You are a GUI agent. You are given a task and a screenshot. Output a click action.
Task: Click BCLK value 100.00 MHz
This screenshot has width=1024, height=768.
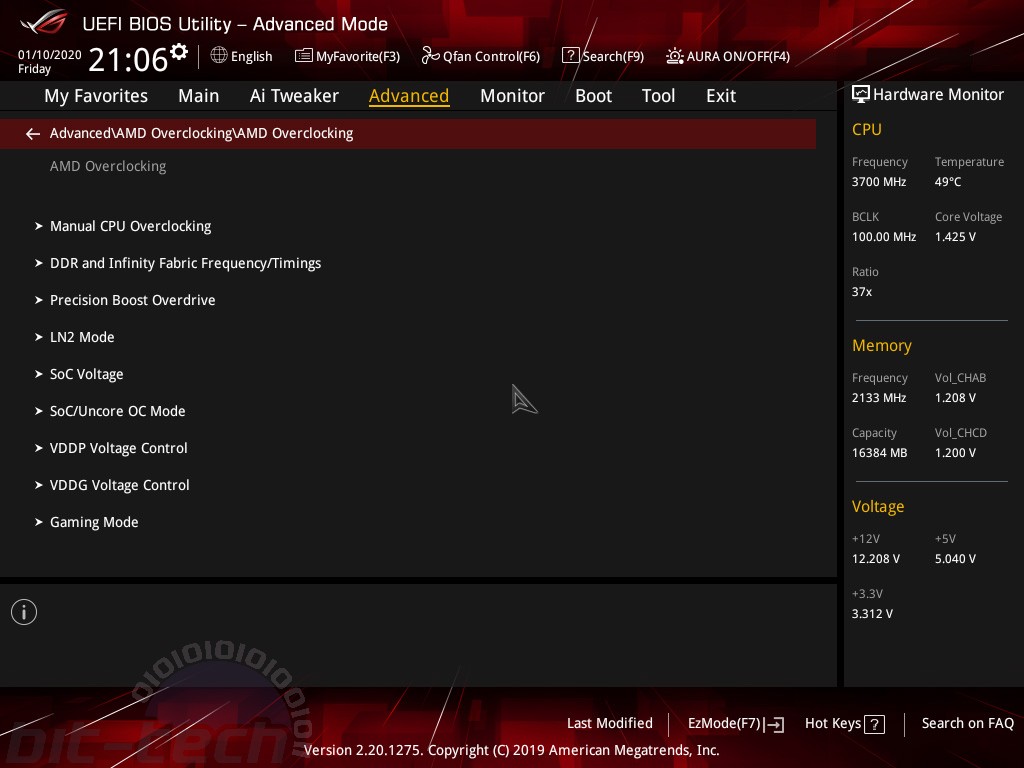pyautogui.click(x=884, y=237)
